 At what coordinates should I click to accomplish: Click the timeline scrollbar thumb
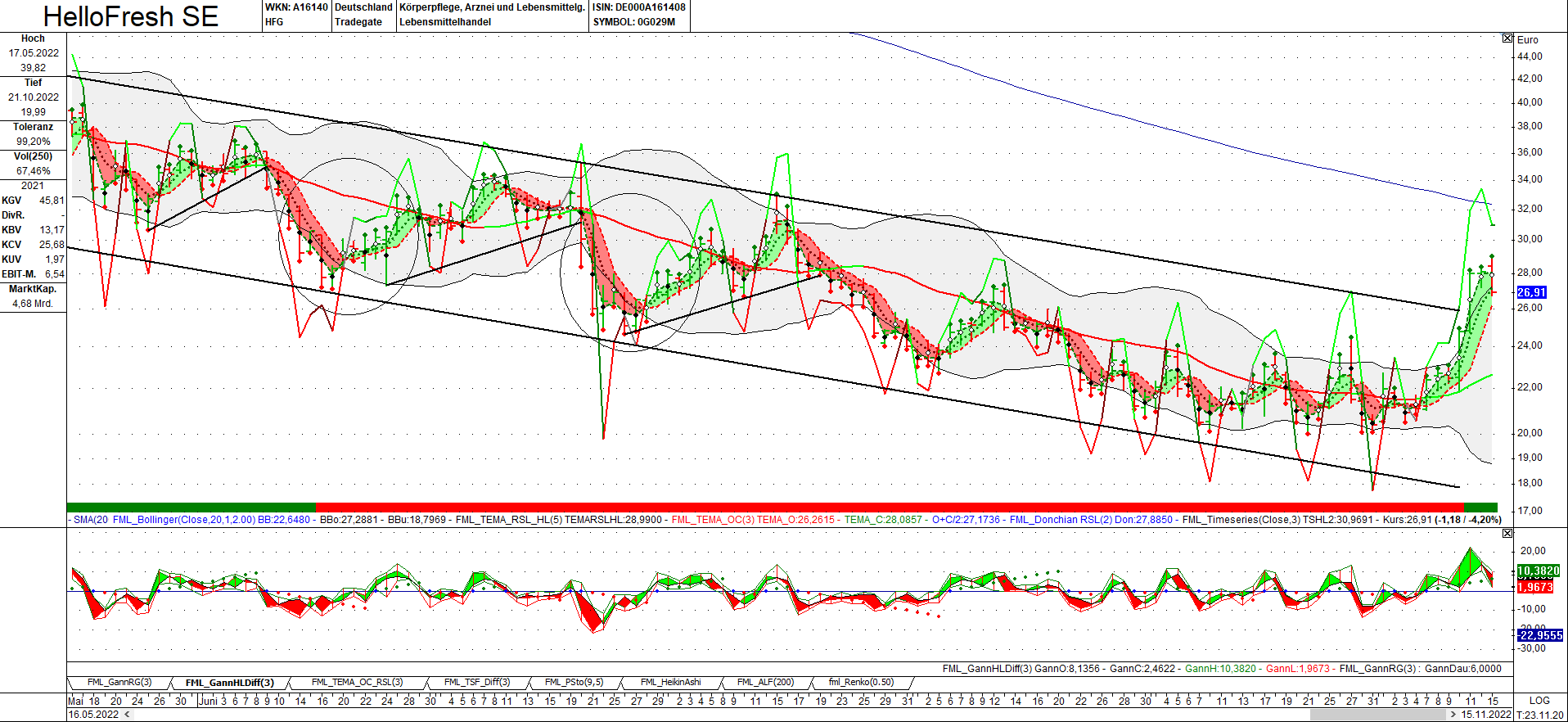1378,715
